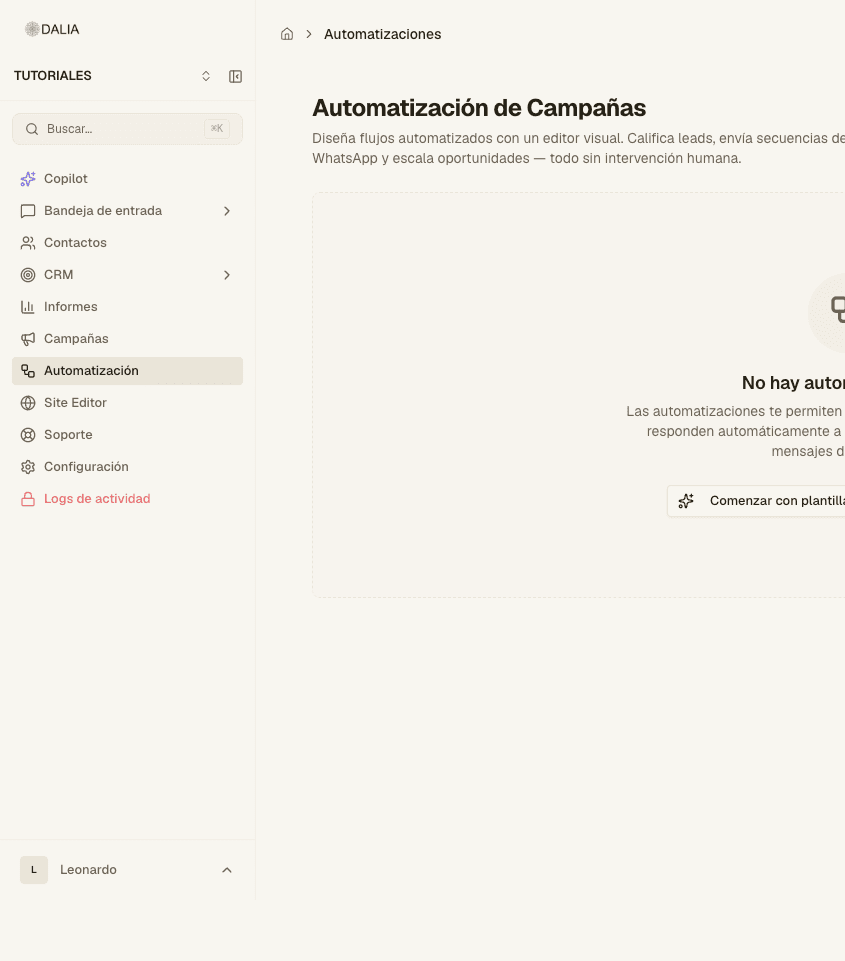Image resolution: width=845 pixels, height=961 pixels.
Task: Open Copilot from the sidebar
Action: click(x=127, y=179)
